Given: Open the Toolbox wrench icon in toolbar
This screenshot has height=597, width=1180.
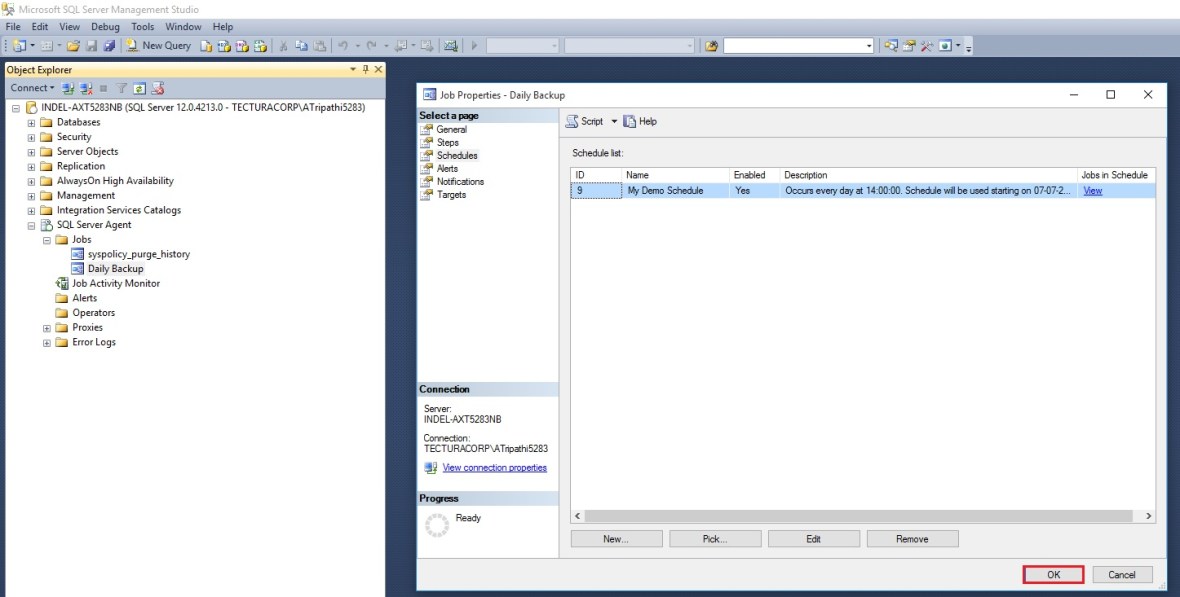Looking at the screenshot, I should [926, 46].
